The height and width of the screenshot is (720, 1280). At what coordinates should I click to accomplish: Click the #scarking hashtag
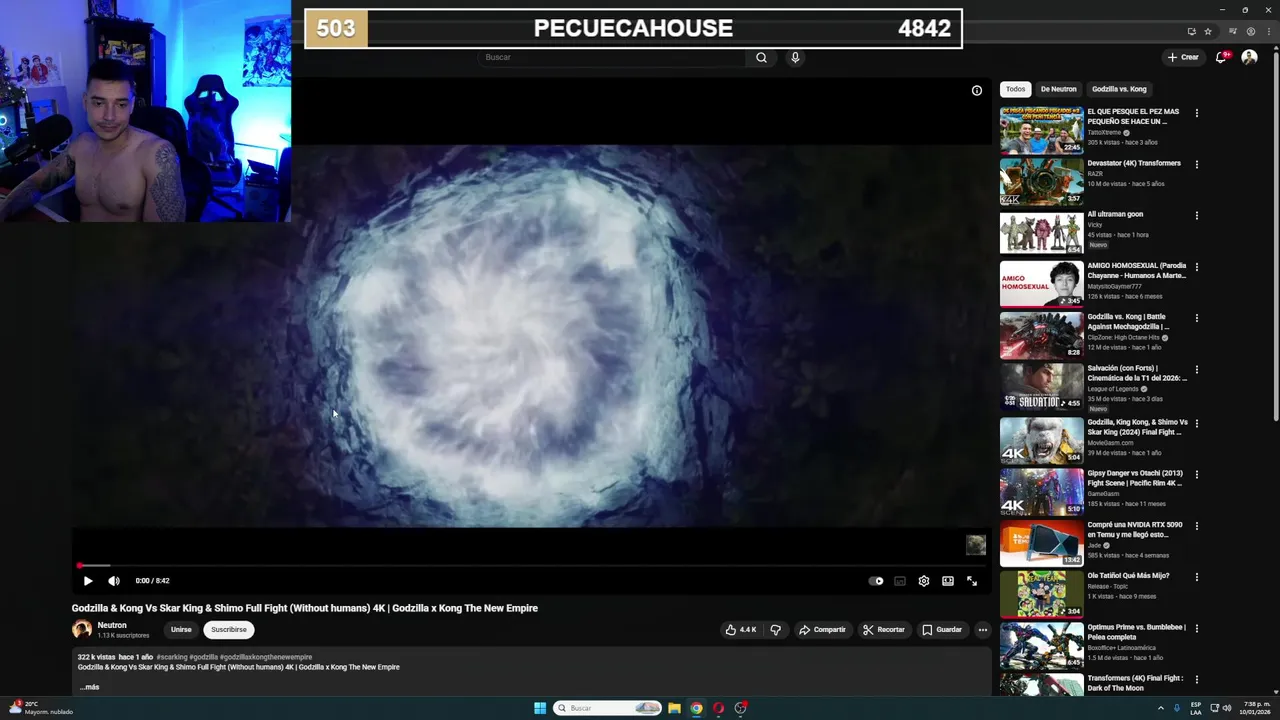tap(172, 657)
